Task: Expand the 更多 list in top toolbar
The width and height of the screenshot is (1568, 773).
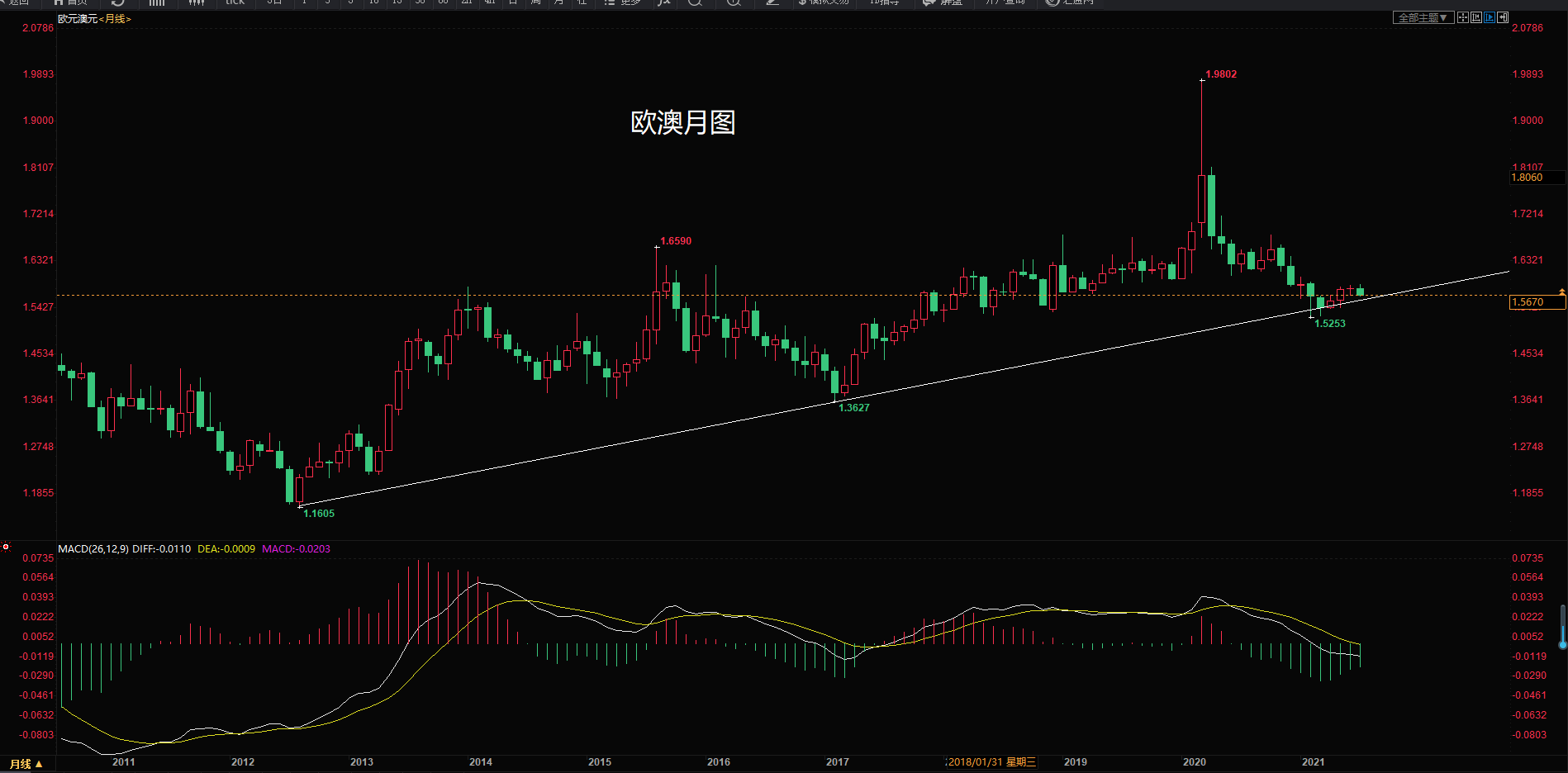Action: (622, 2)
